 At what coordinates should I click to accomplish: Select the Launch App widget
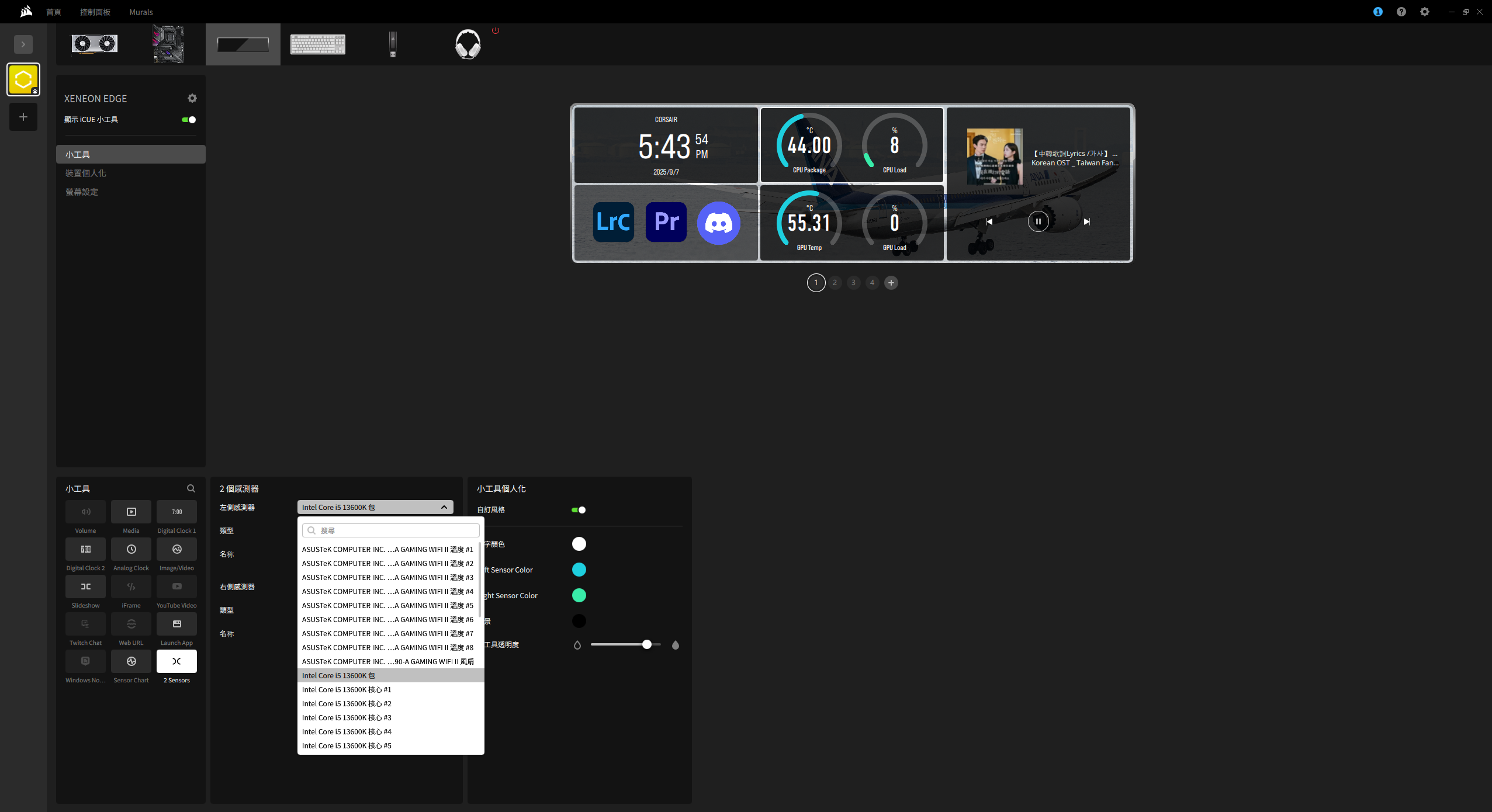176,624
